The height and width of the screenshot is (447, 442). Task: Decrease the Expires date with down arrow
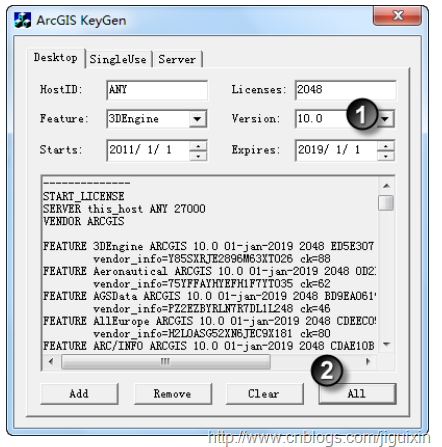click(386, 156)
